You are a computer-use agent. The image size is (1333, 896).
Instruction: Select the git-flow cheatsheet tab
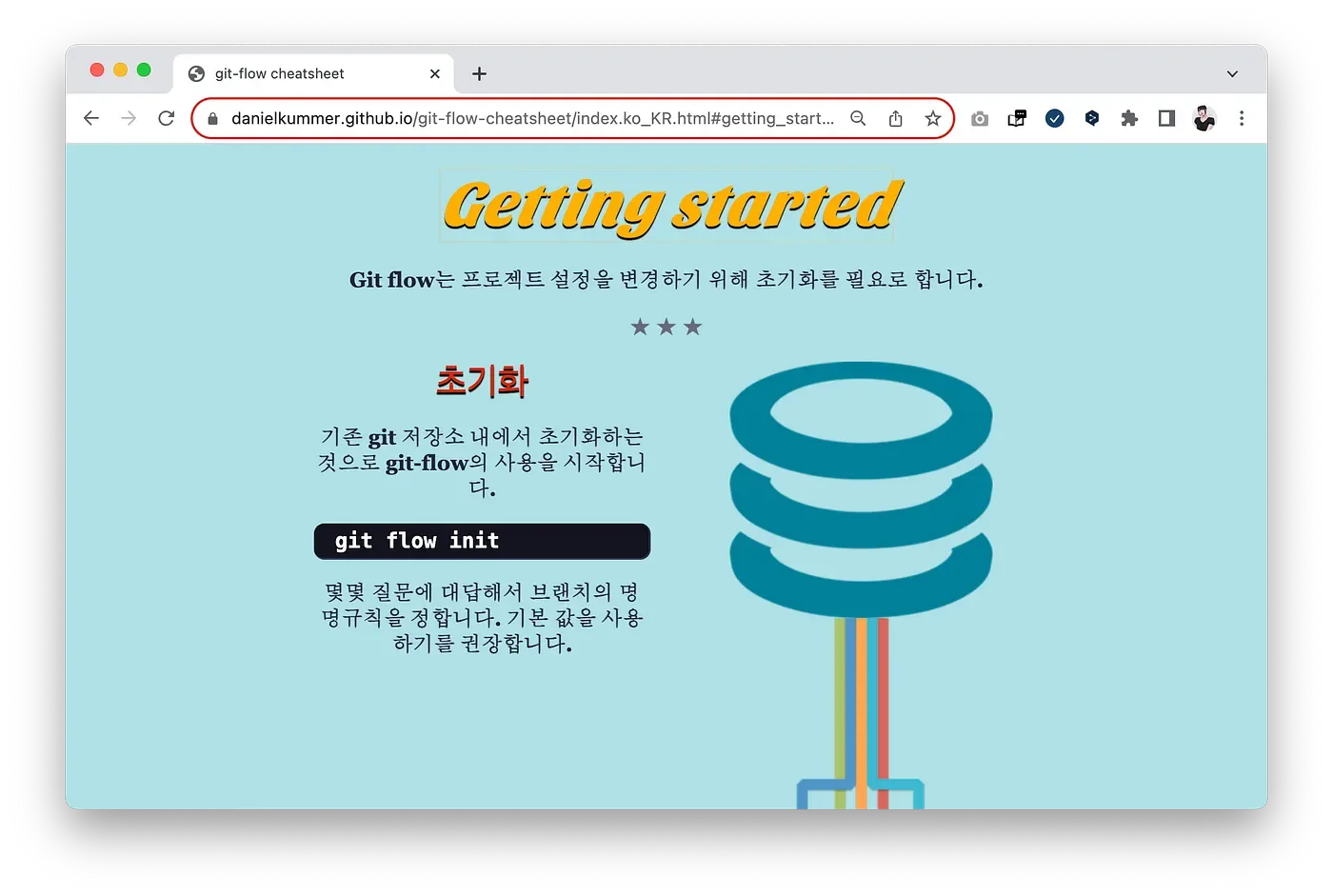pyautogui.click(x=314, y=73)
